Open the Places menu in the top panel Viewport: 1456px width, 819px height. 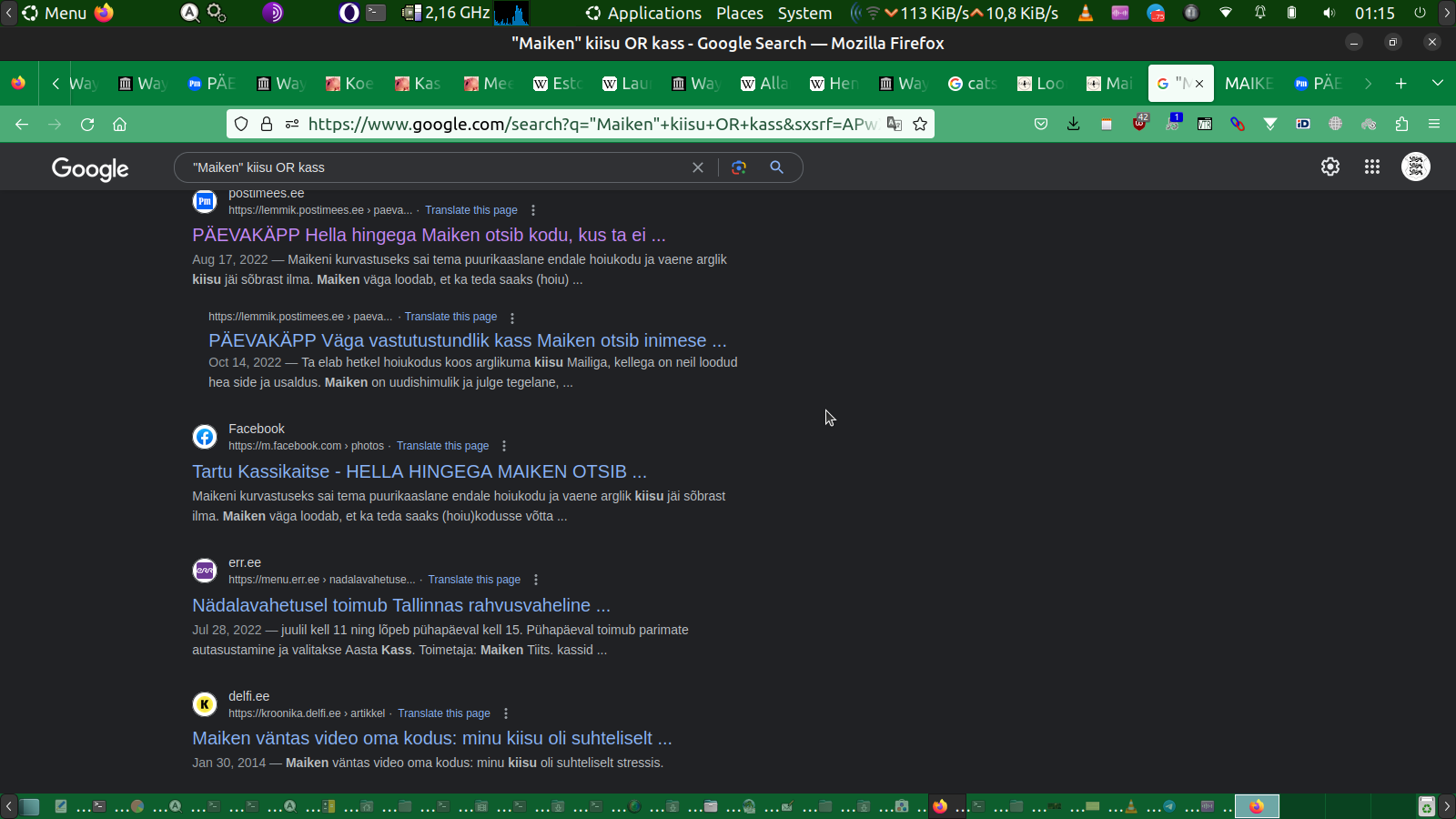click(739, 14)
